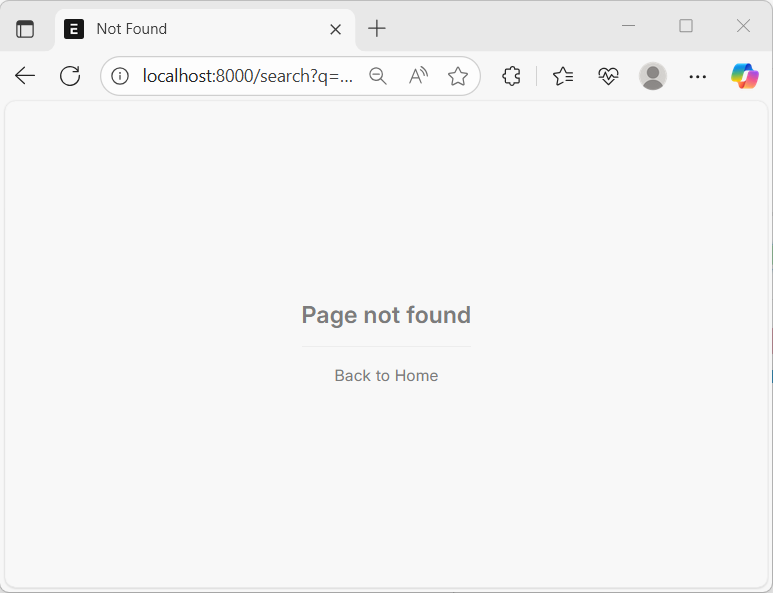Open Read aloud icon in address bar
This screenshot has width=773, height=593.
[418, 76]
